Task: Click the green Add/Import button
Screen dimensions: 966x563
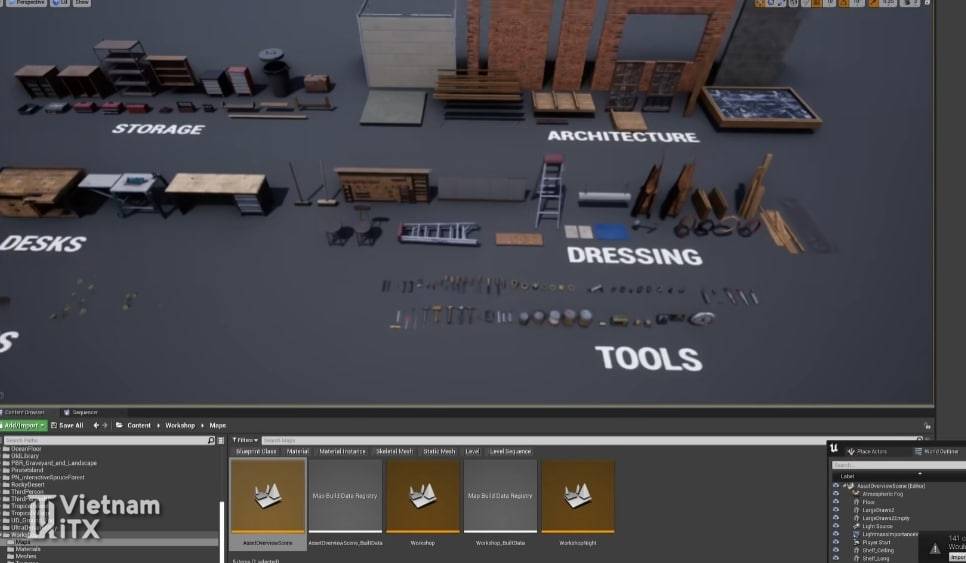Action: tap(23, 425)
